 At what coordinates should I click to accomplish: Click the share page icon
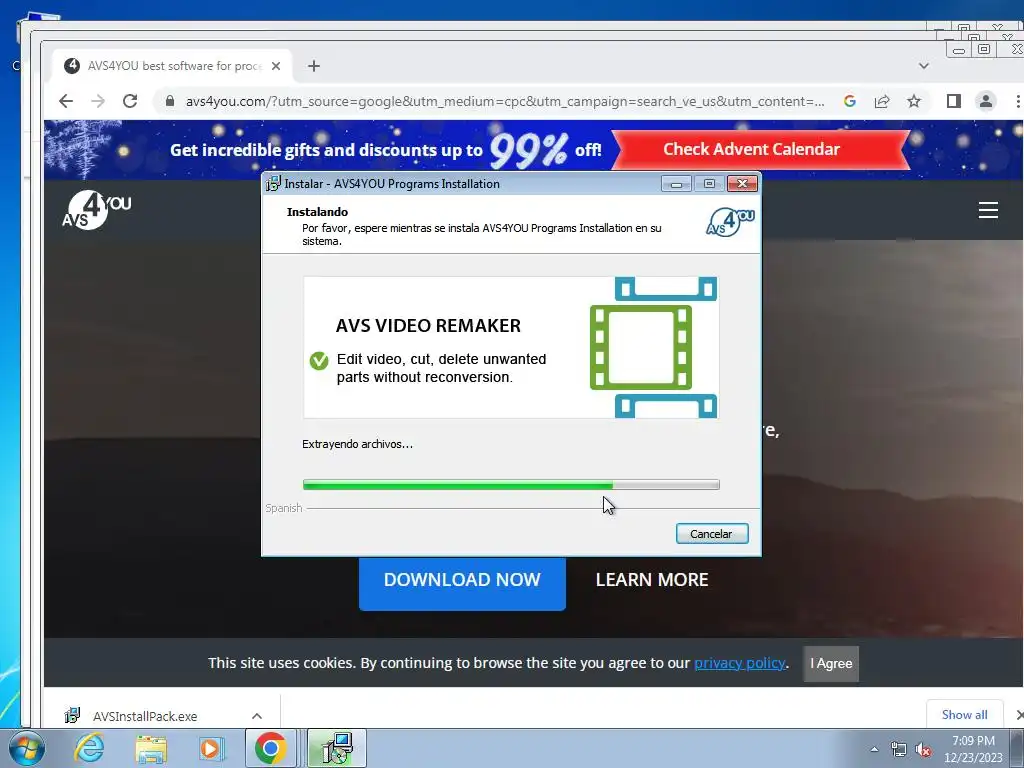pyautogui.click(x=882, y=101)
